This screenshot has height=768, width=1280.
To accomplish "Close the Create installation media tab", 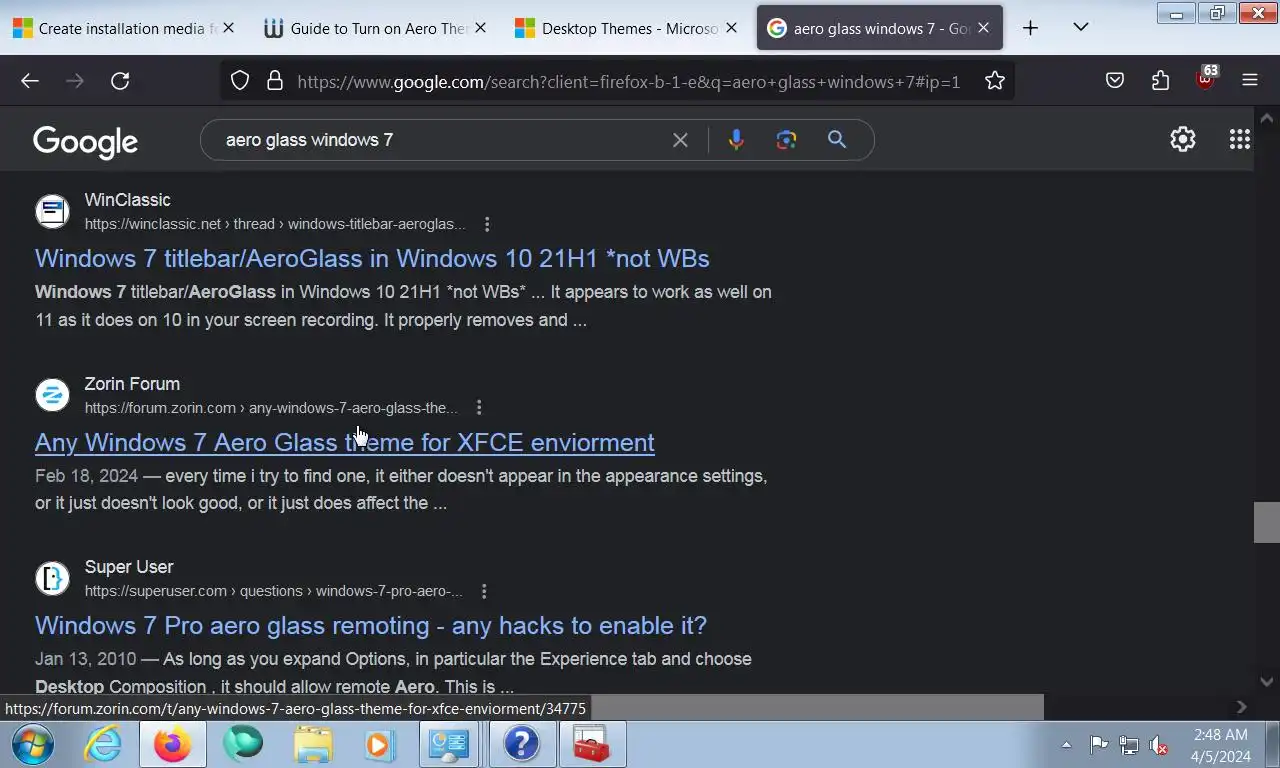I will click(x=228, y=28).
